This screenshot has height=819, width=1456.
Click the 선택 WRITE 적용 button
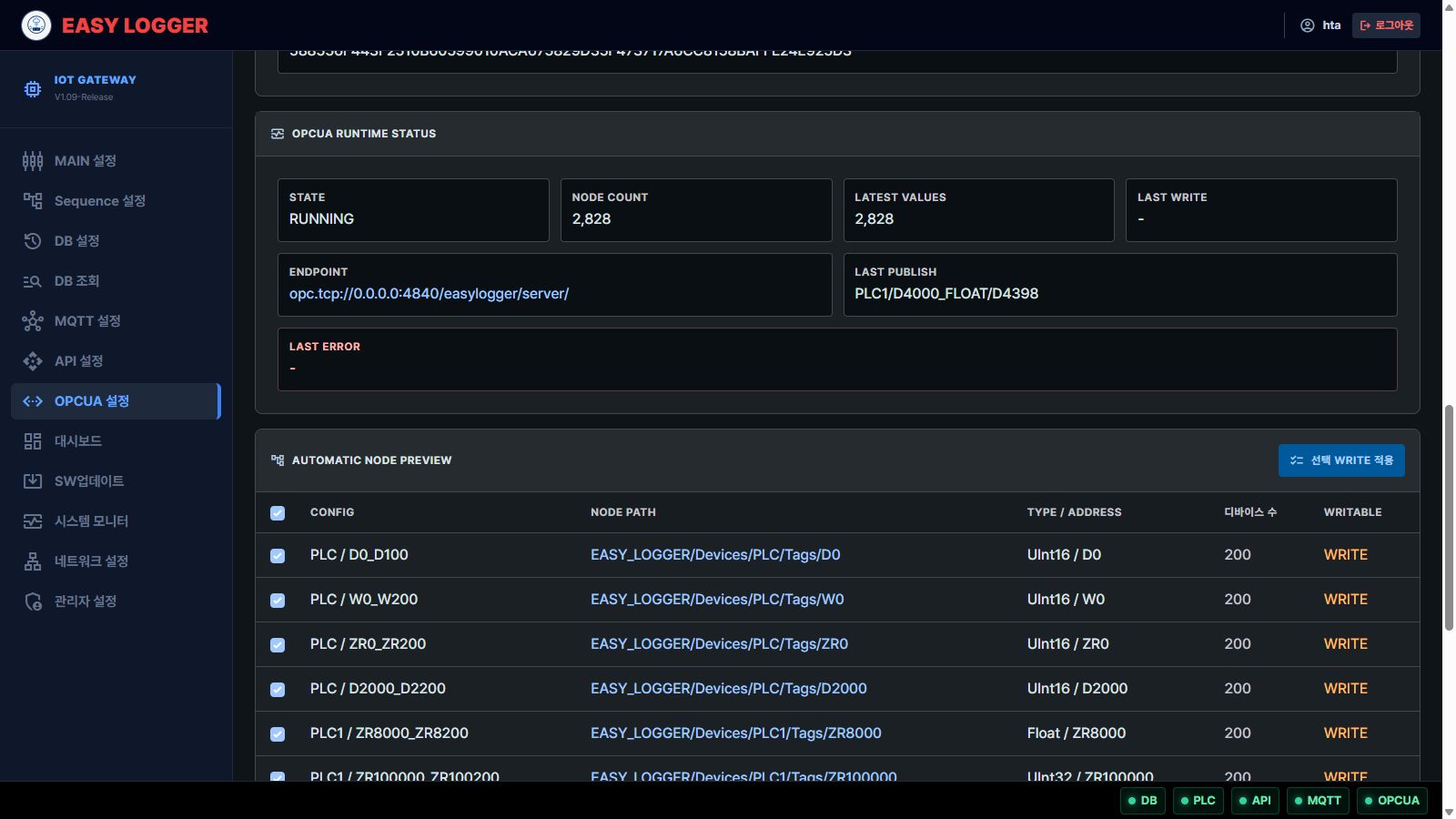pos(1341,460)
